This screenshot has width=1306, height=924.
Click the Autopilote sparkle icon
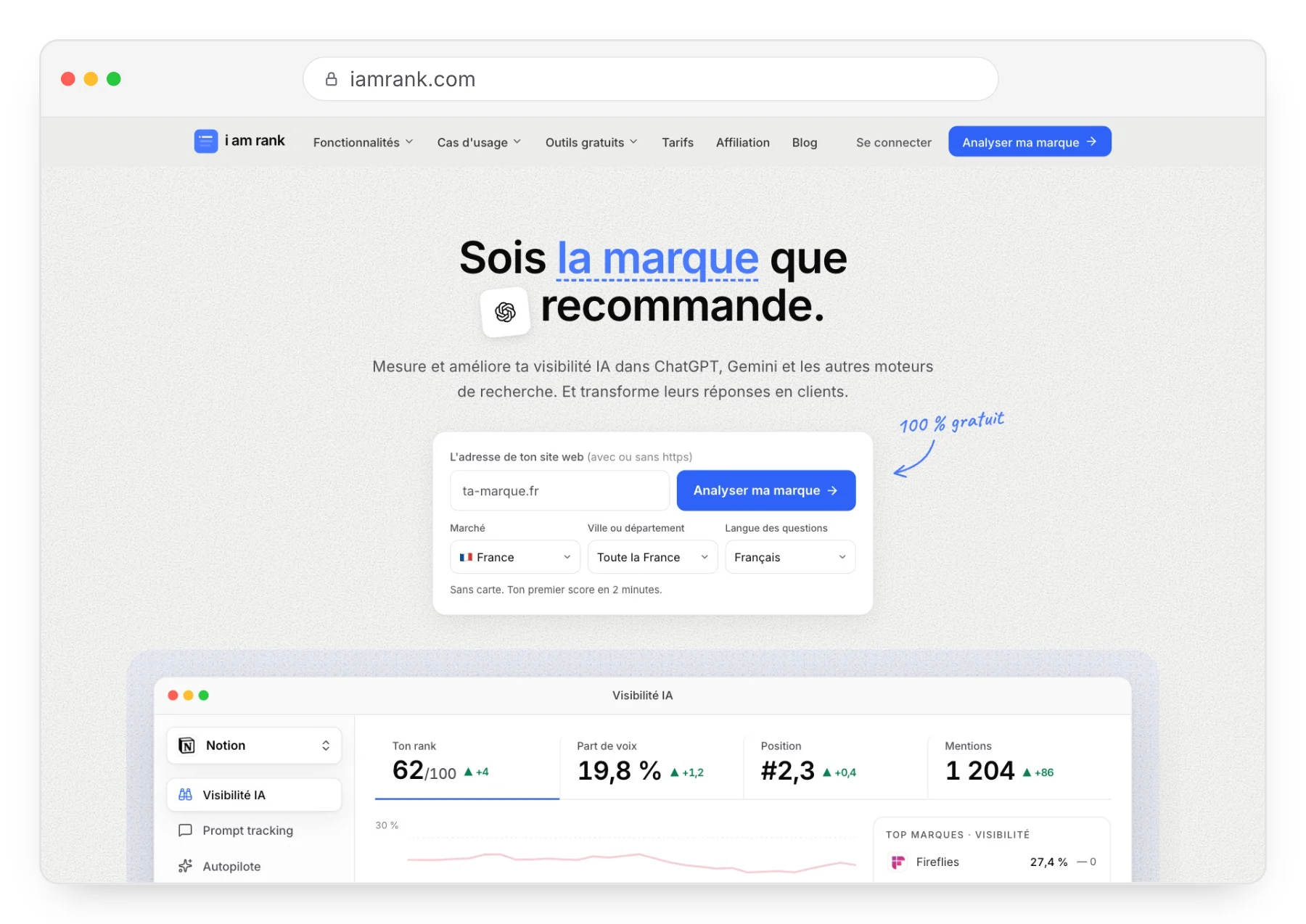pos(186,866)
